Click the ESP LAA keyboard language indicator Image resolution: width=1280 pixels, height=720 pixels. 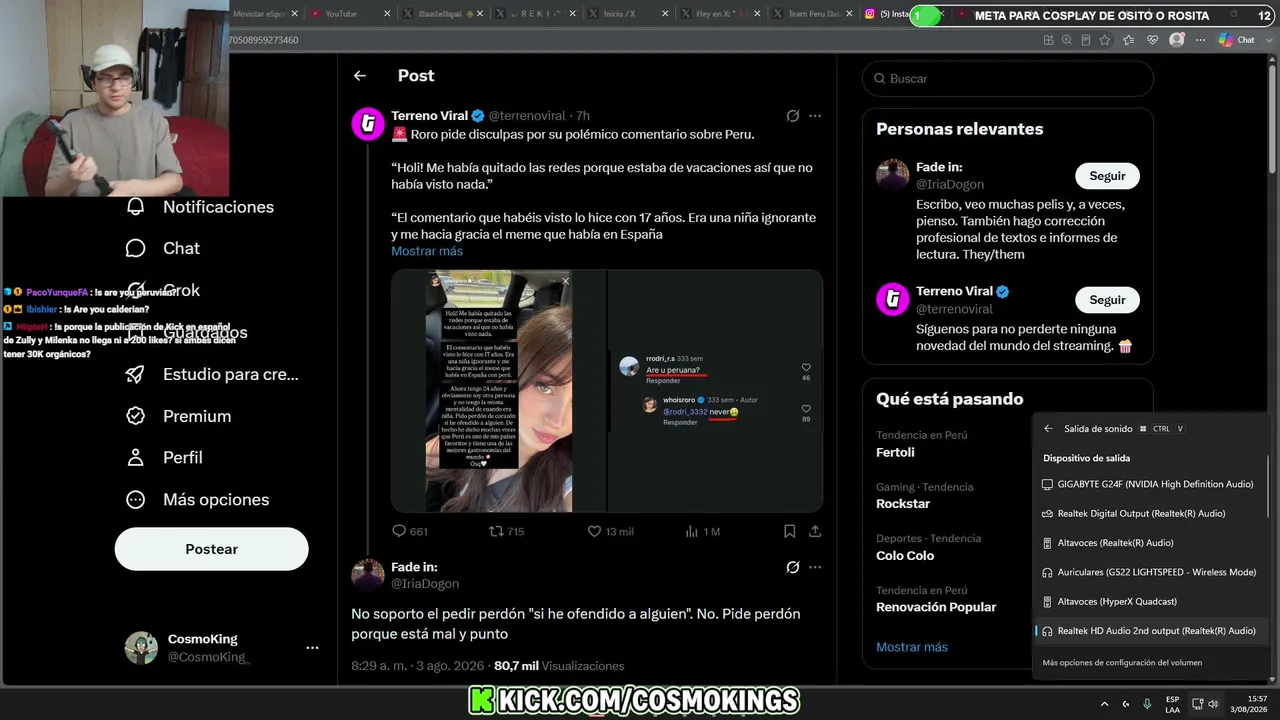coord(1172,704)
